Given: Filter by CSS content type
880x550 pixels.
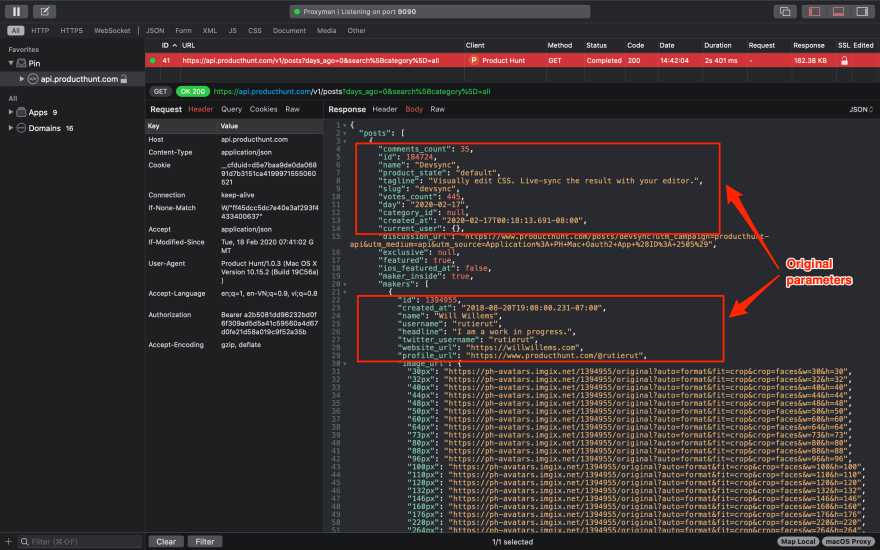Looking at the screenshot, I should pos(255,31).
